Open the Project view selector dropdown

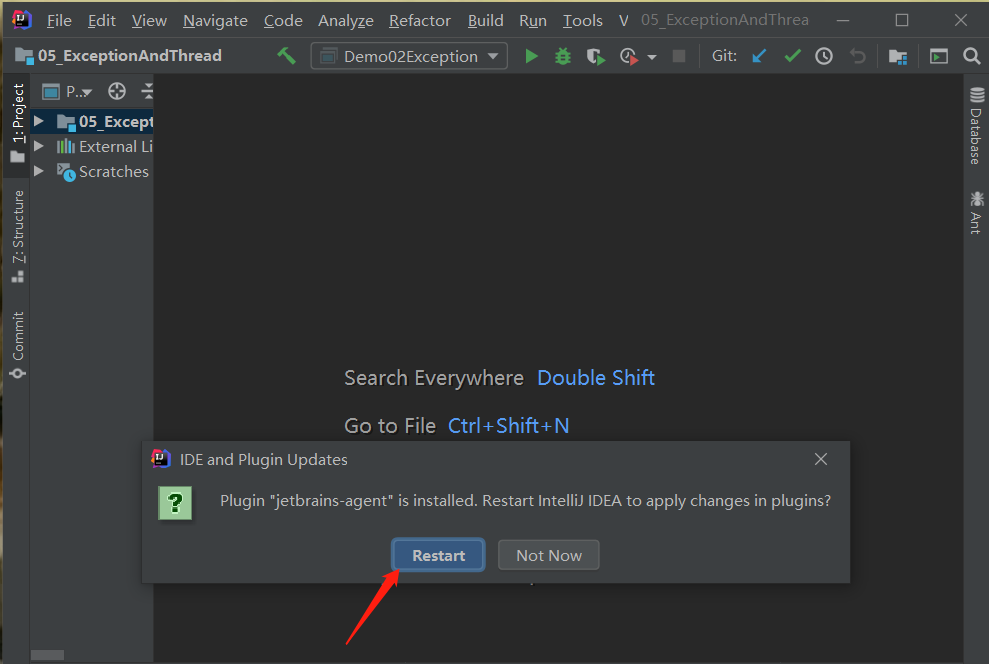click(x=67, y=91)
